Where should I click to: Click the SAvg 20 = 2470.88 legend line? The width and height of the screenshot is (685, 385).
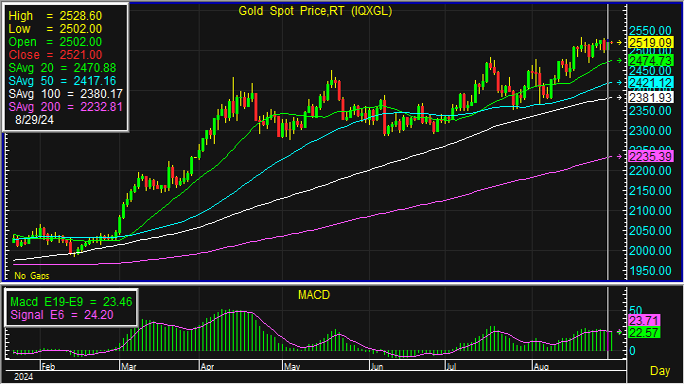[62, 68]
